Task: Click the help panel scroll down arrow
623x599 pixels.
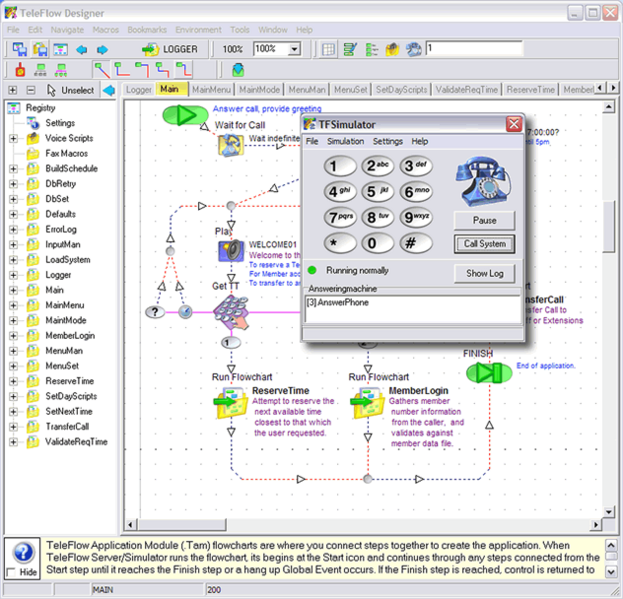Action: pyautogui.click(x=611, y=572)
